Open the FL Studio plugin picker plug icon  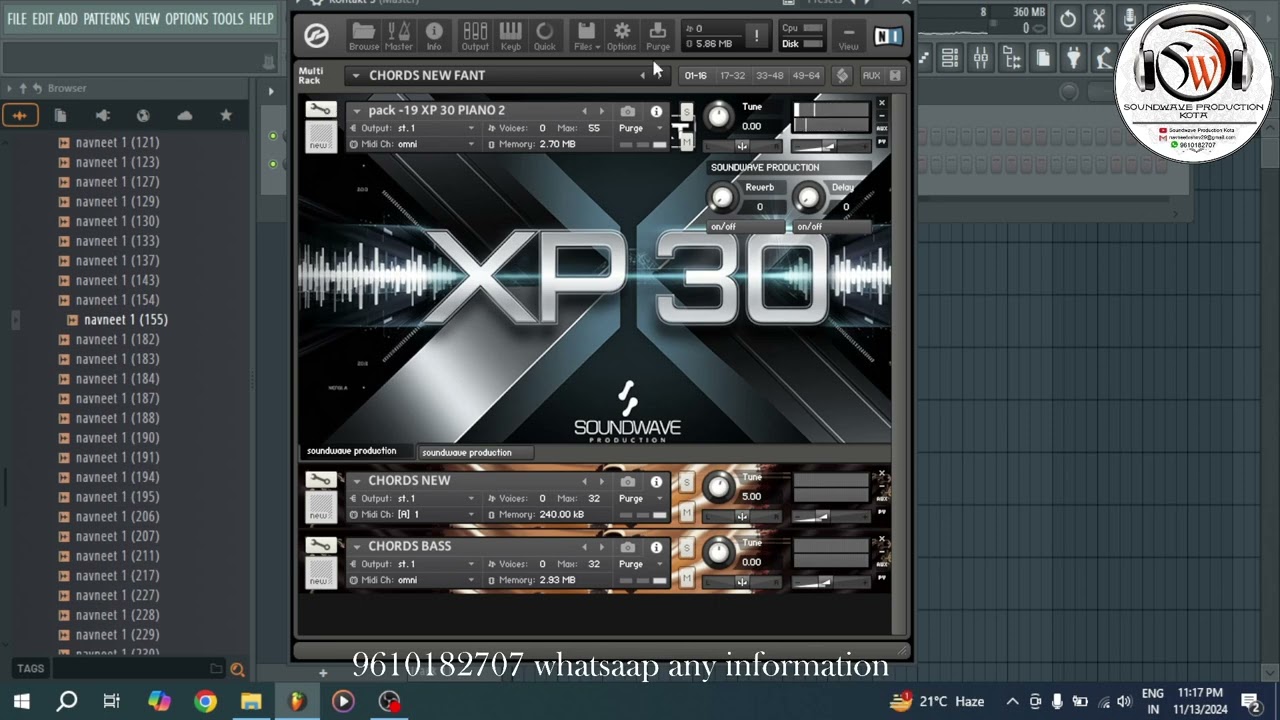[x=1075, y=58]
